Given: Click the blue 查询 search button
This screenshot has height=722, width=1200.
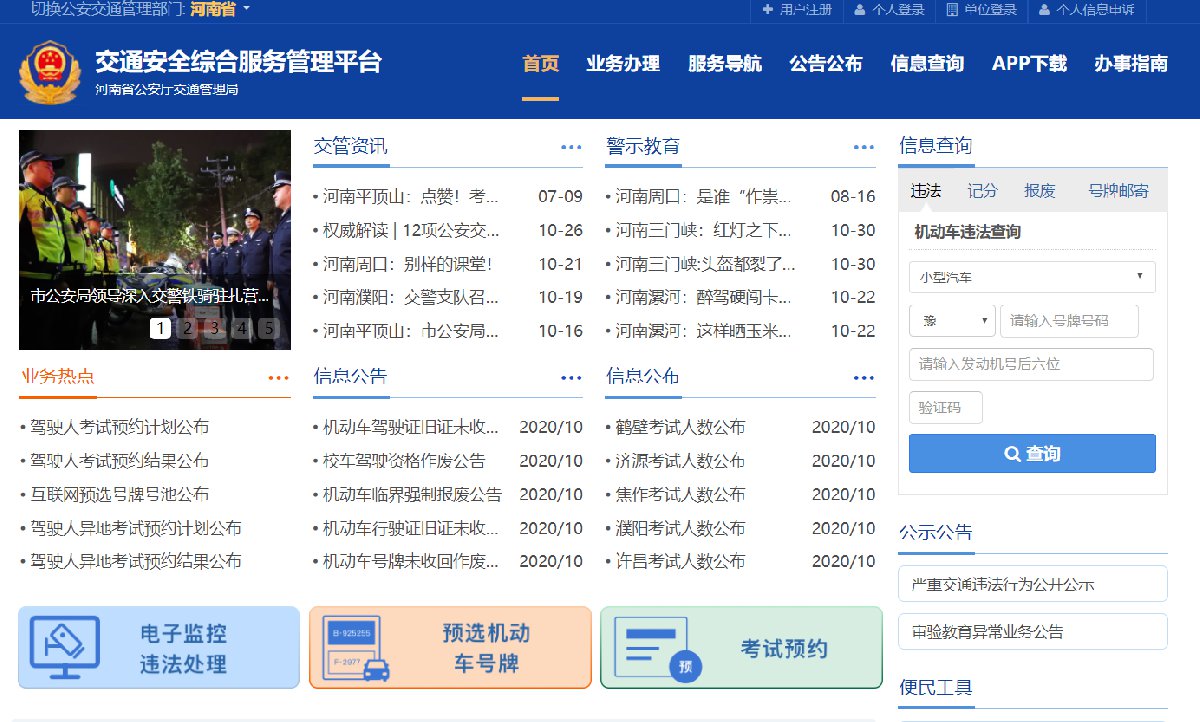Looking at the screenshot, I should click(x=1031, y=453).
